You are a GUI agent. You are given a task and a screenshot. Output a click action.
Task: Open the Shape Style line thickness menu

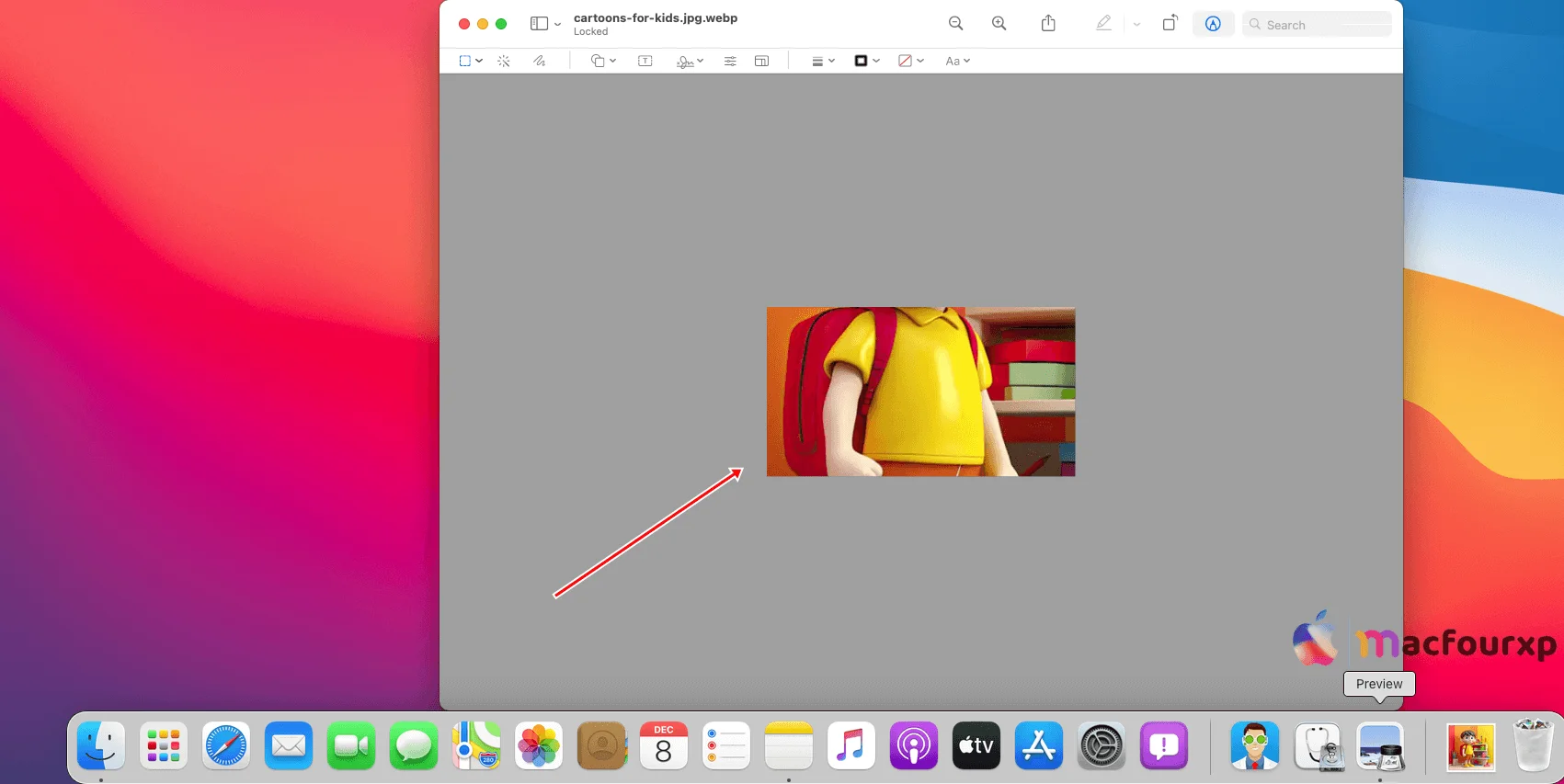(823, 61)
